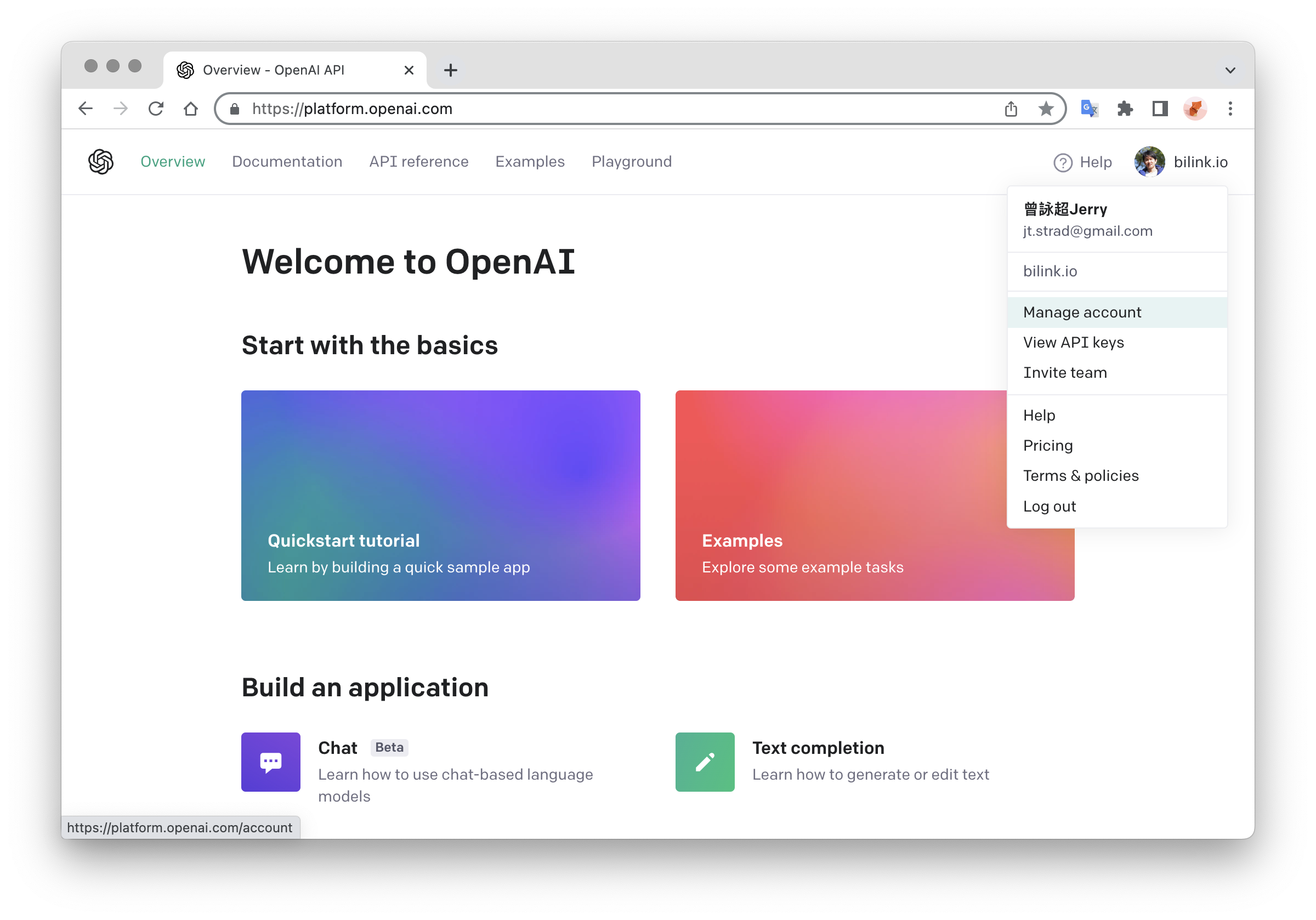Click the address bar URL field
Image resolution: width=1316 pixels, height=920 pixels.
click(573, 109)
